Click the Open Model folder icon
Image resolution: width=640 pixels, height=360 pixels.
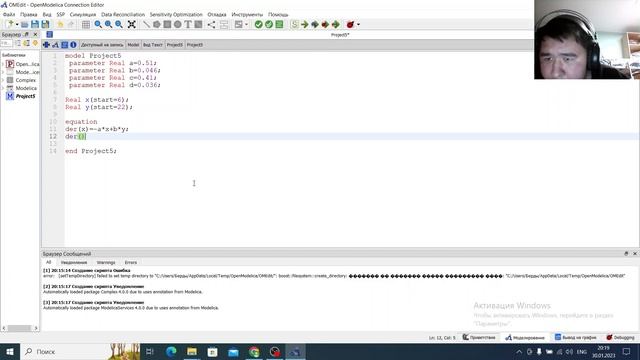click(x=24, y=24)
